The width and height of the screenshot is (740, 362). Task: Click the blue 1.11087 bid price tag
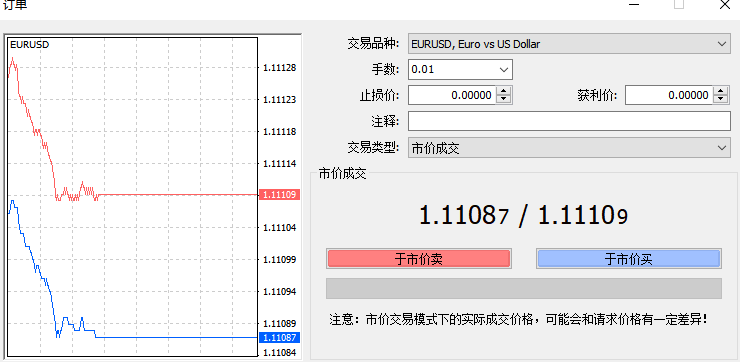click(280, 337)
